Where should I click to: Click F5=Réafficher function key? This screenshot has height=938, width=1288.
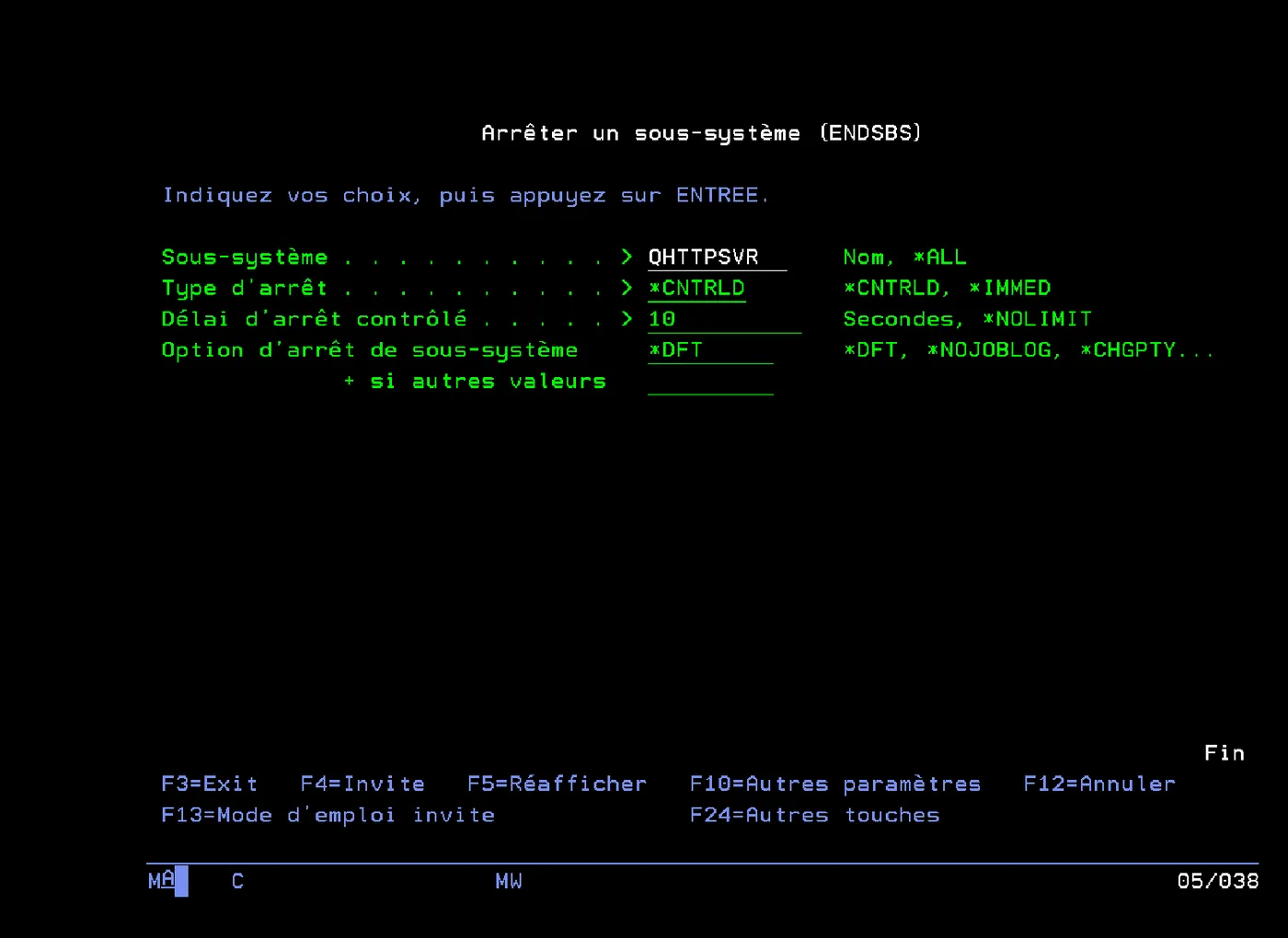[x=557, y=784]
